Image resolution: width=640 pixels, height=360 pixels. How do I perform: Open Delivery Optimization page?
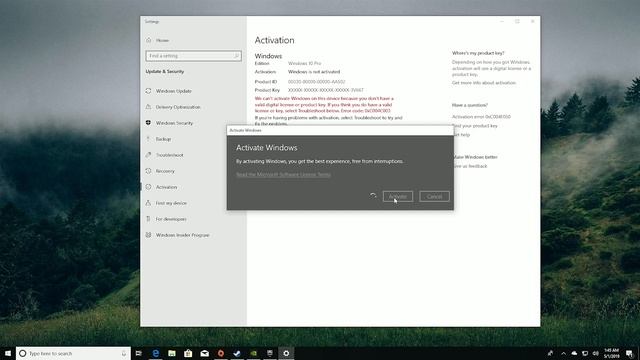[178, 107]
